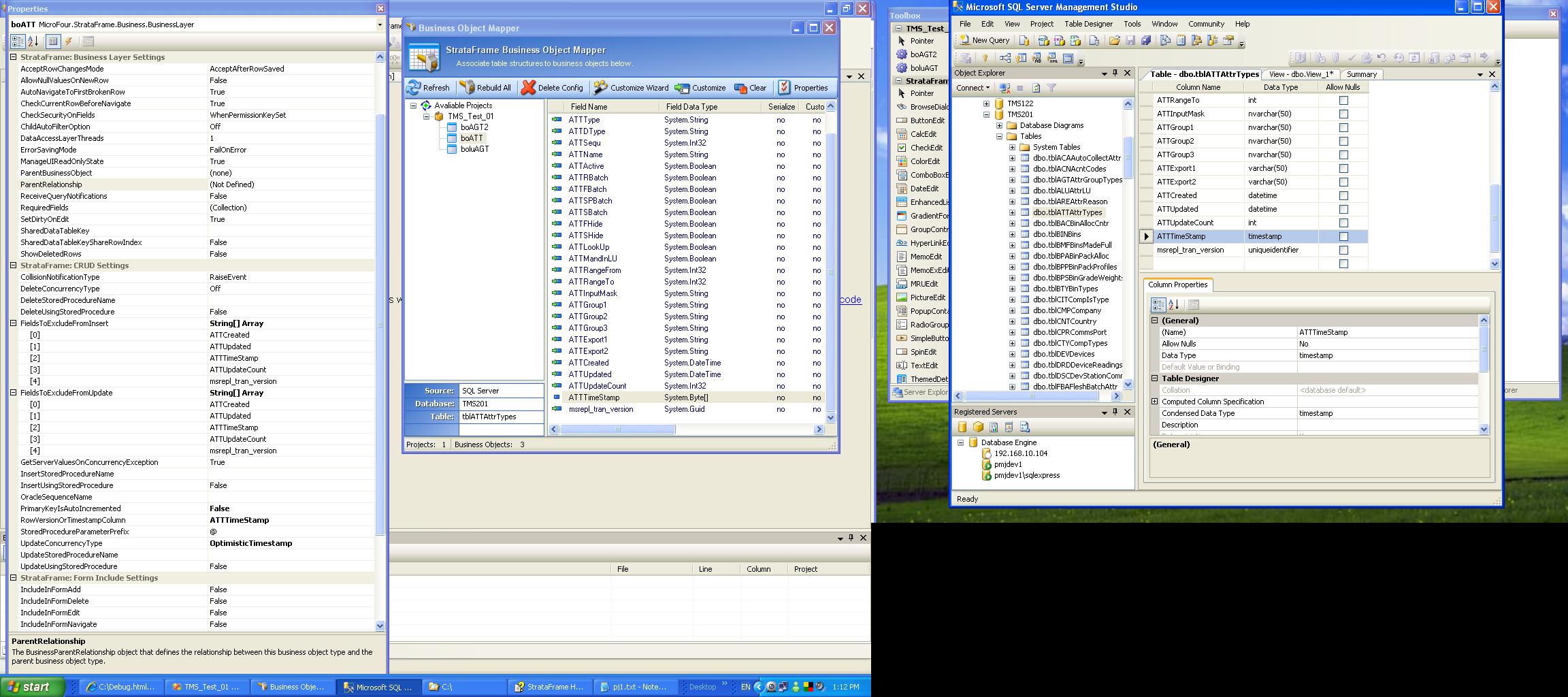Open the Connect dropdown in Object Explorer

click(x=973, y=88)
